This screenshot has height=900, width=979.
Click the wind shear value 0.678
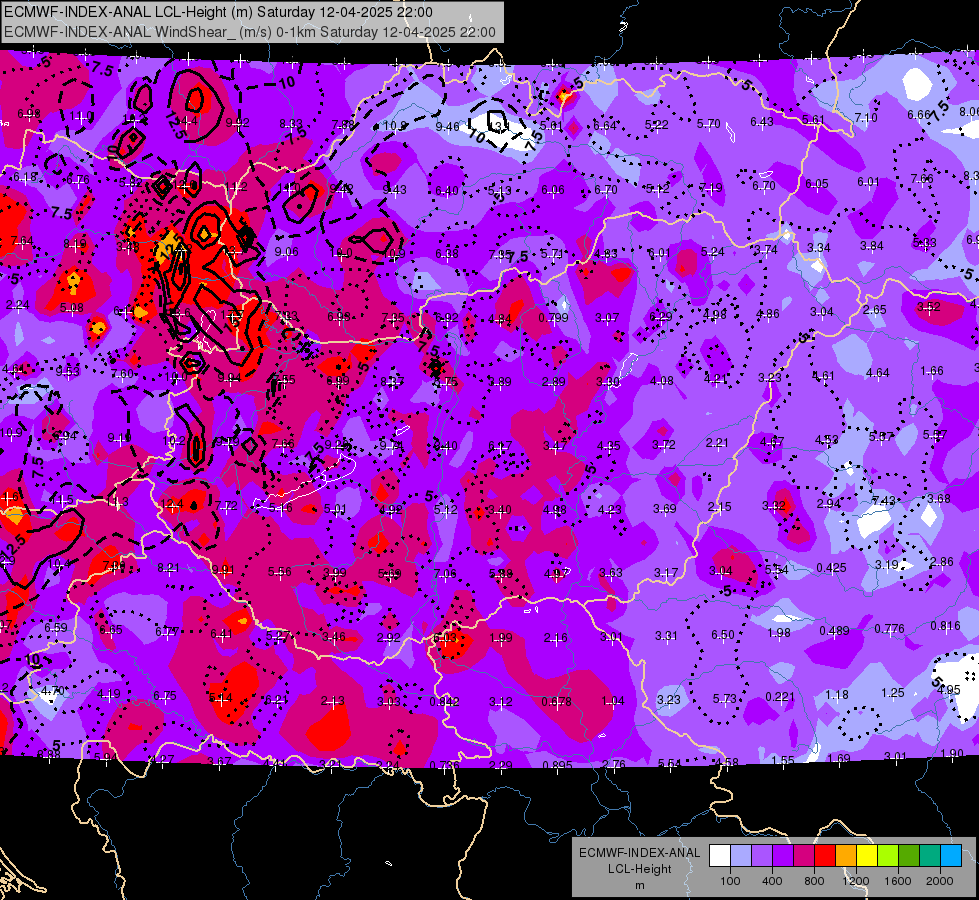point(556,701)
